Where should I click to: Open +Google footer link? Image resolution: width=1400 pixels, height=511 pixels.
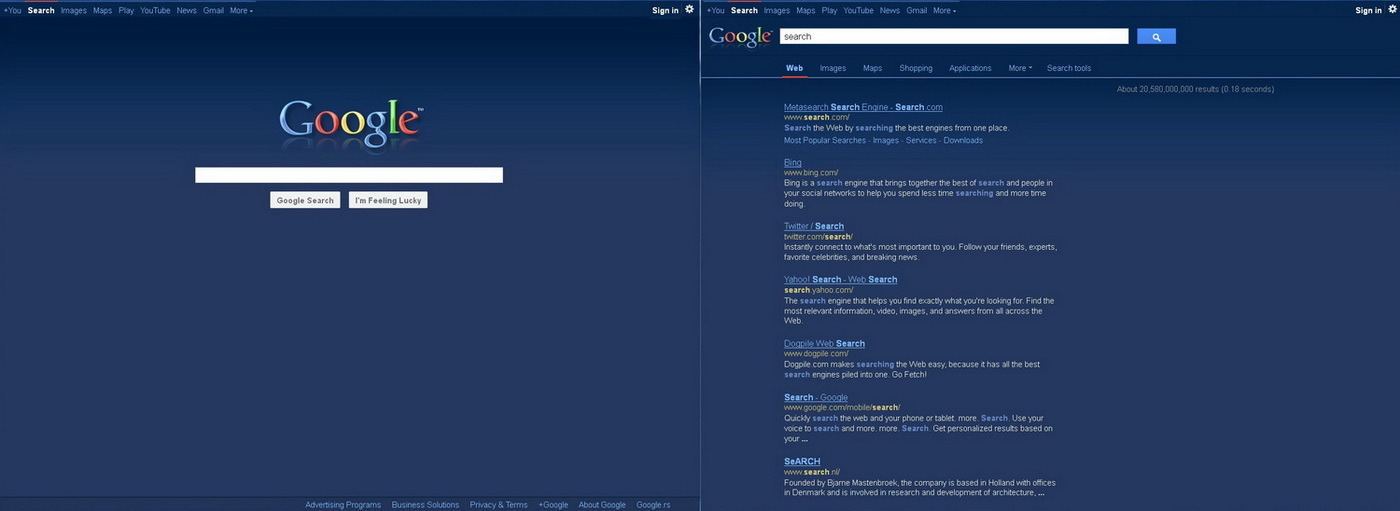coord(553,505)
